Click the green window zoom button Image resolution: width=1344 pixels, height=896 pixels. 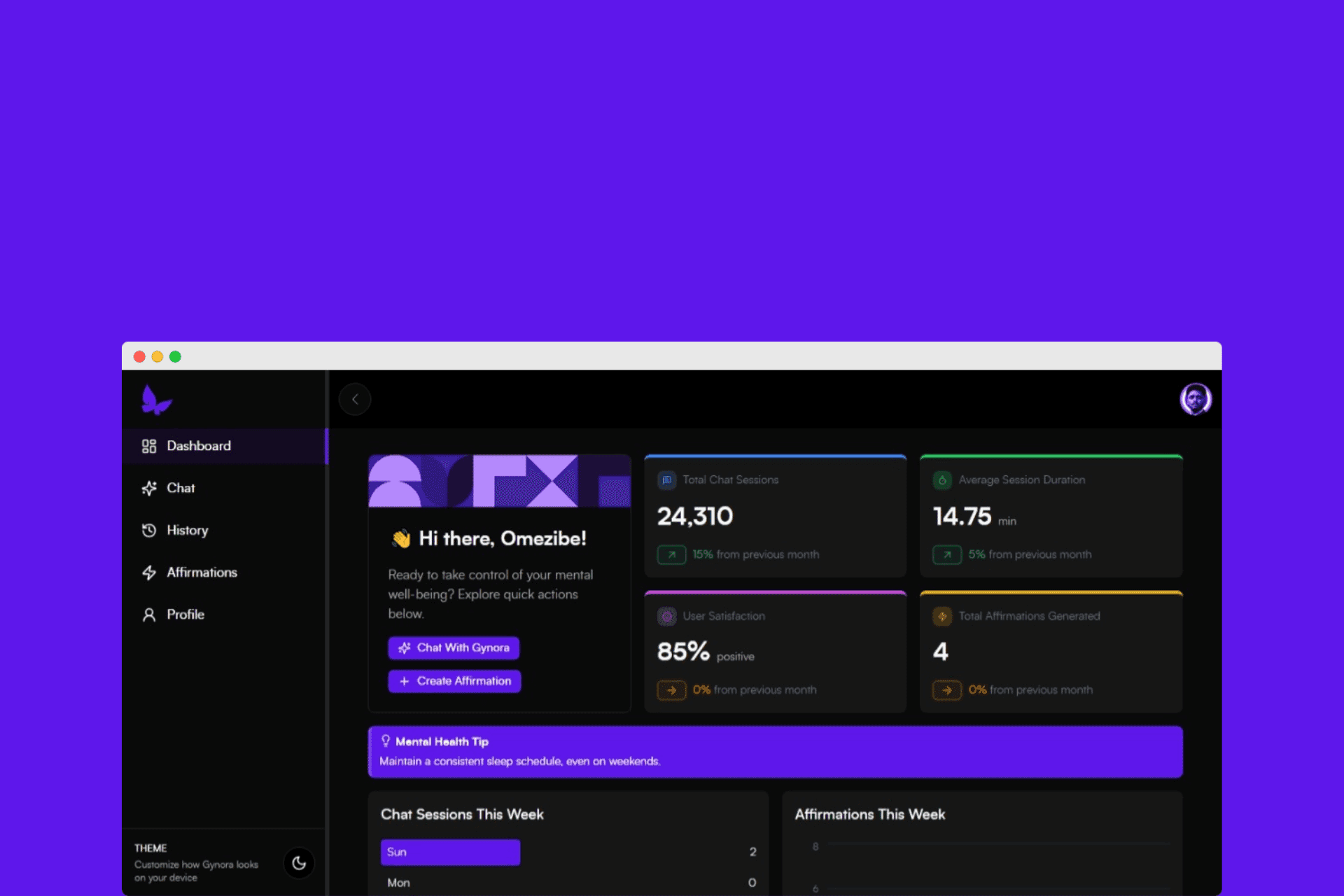(175, 357)
